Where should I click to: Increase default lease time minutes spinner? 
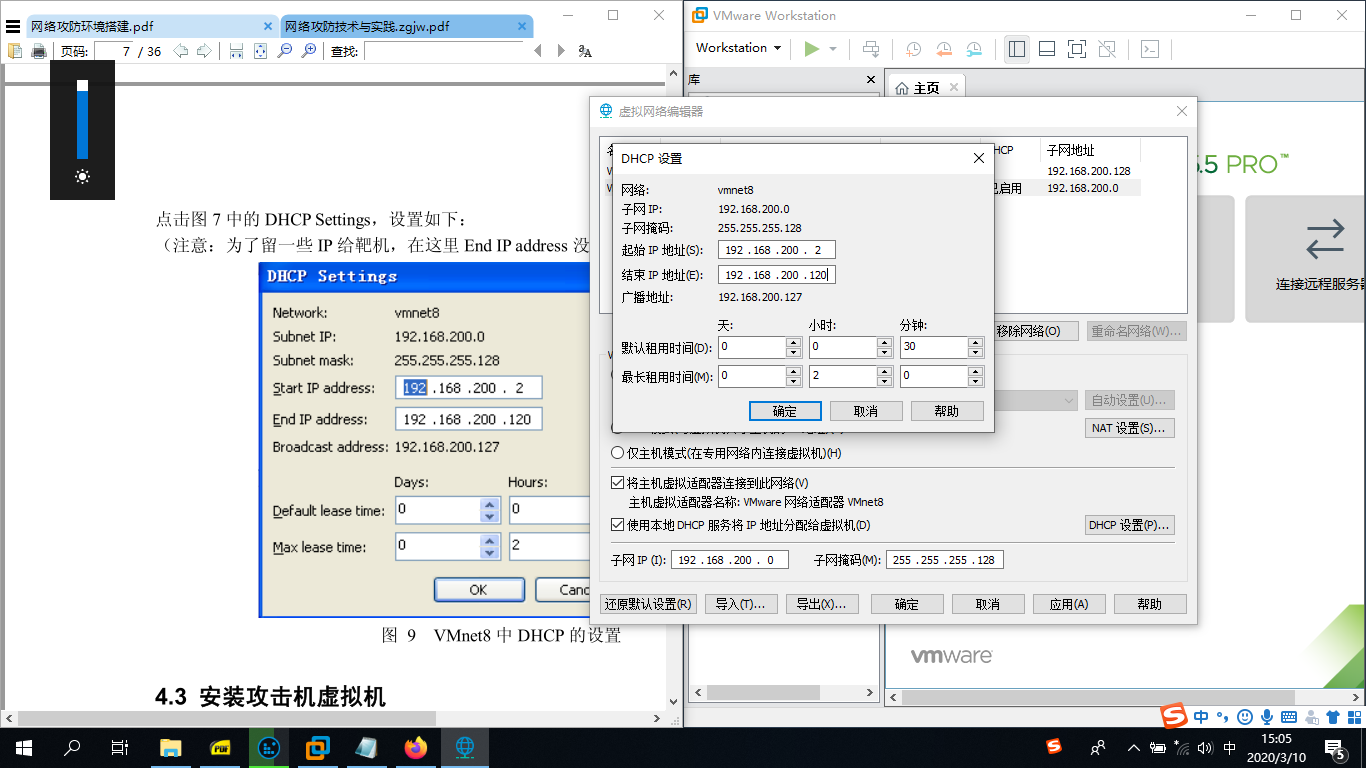975,342
